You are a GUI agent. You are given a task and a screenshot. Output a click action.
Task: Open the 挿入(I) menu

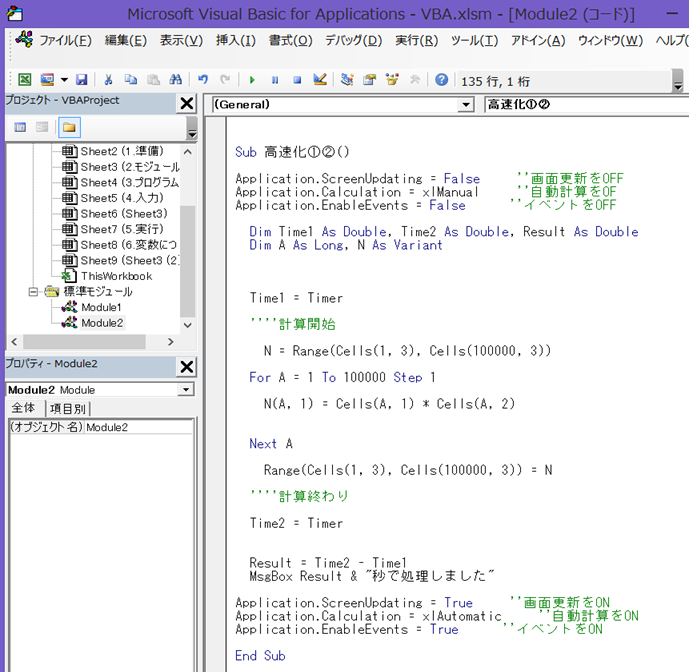236,40
